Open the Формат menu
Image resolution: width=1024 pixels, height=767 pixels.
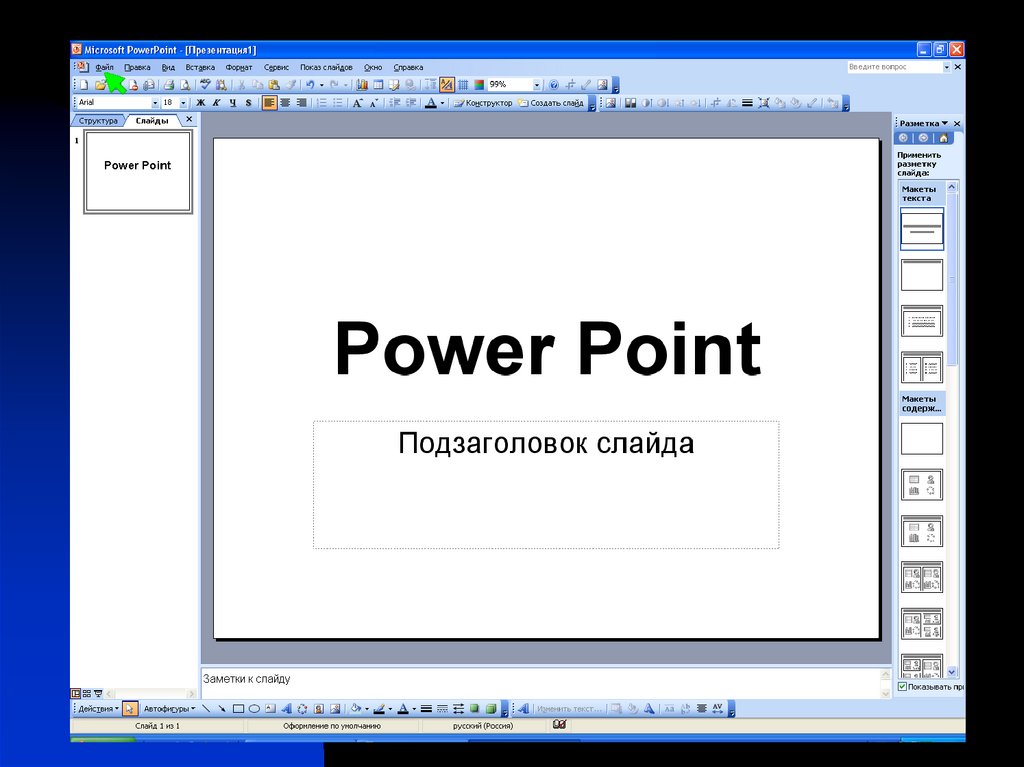239,67
